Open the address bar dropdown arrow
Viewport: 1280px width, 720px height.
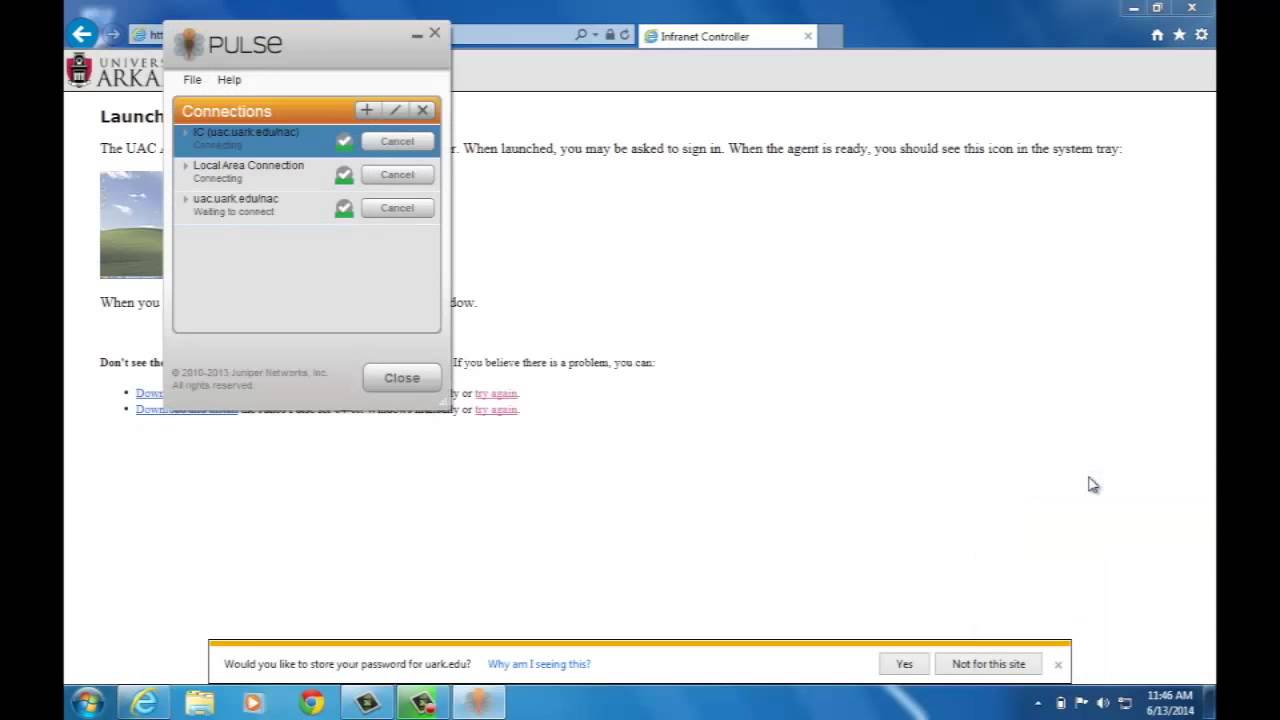click(x=595, y=35)
